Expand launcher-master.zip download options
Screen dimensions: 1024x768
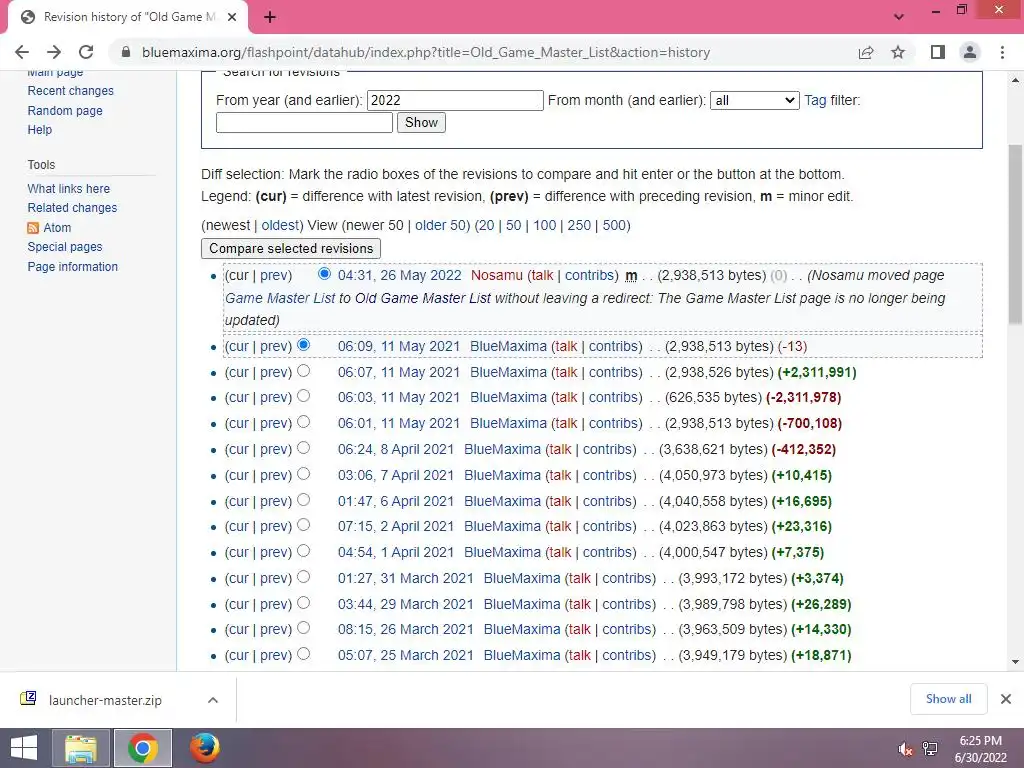tap(213, 699)
